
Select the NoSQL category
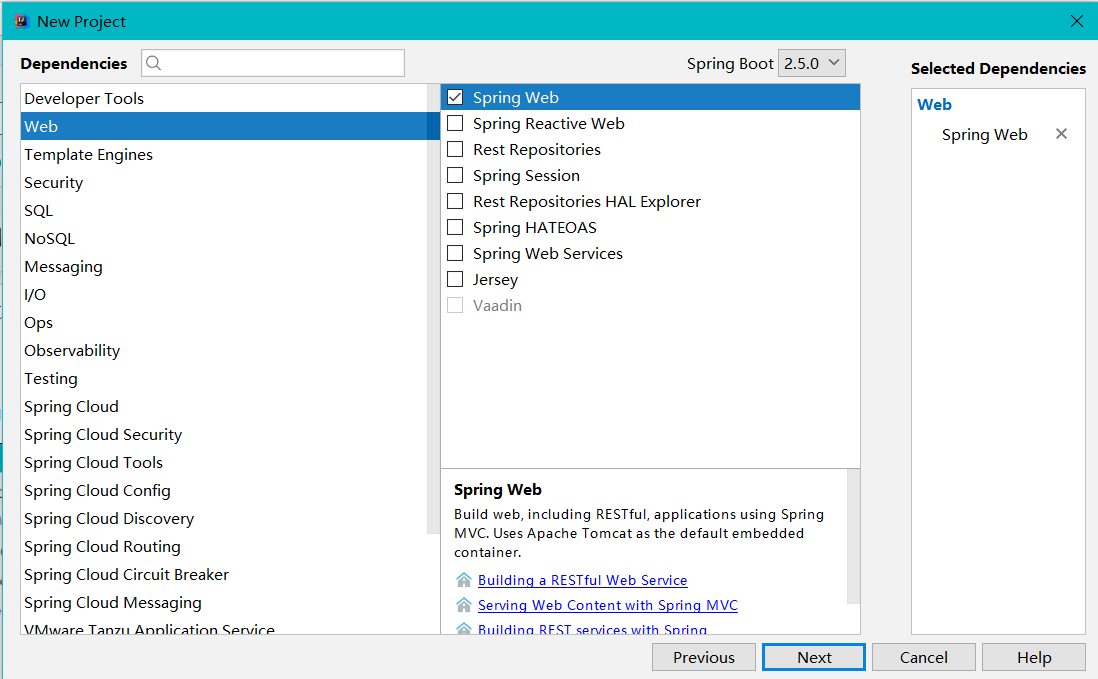tap(224, 238)
